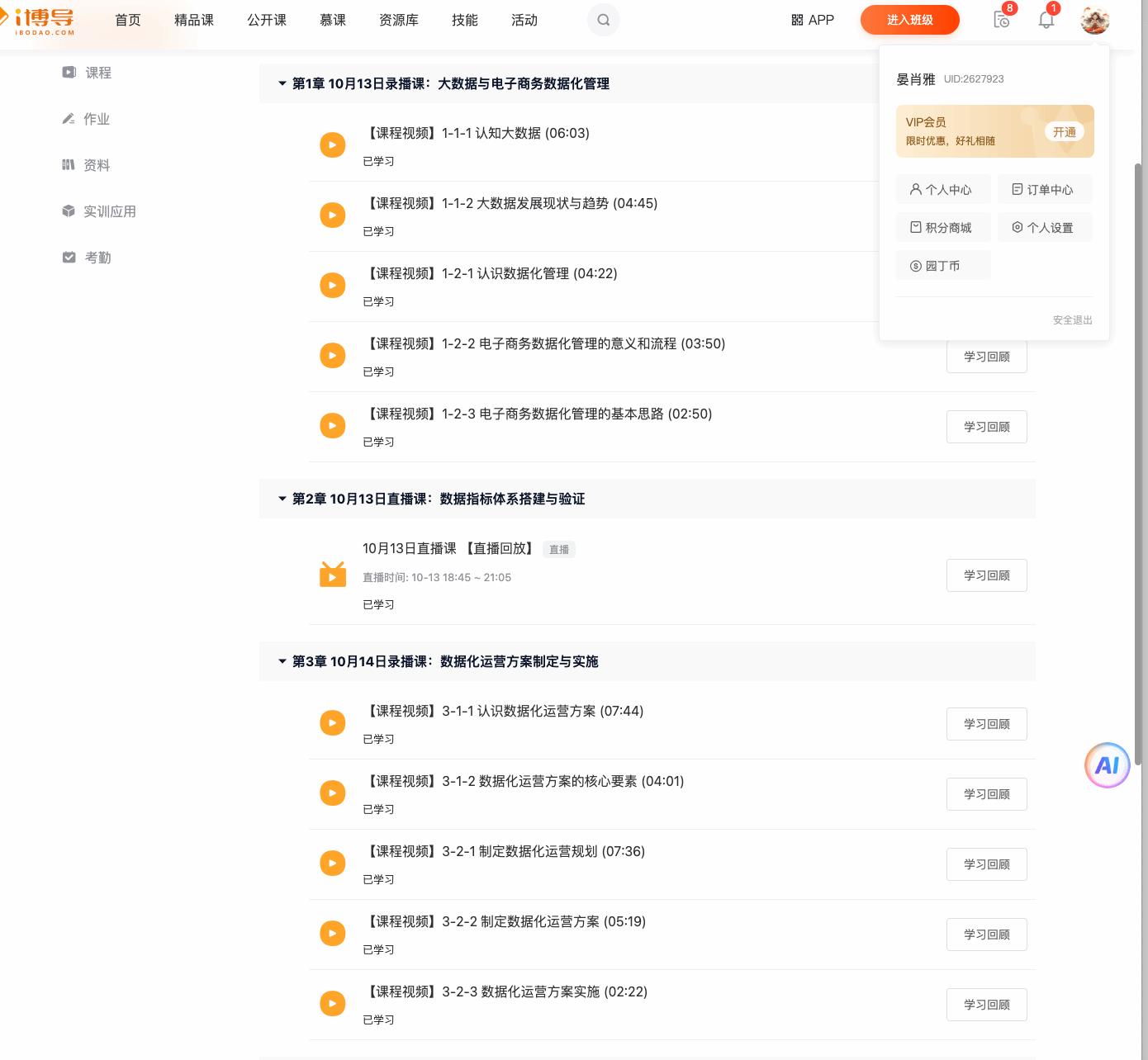Play video 3-2-3 数据化运营方案实施
The width and height of the screenshot is (1148, 1060).
pyautogui.click(x=332, y=1003)
